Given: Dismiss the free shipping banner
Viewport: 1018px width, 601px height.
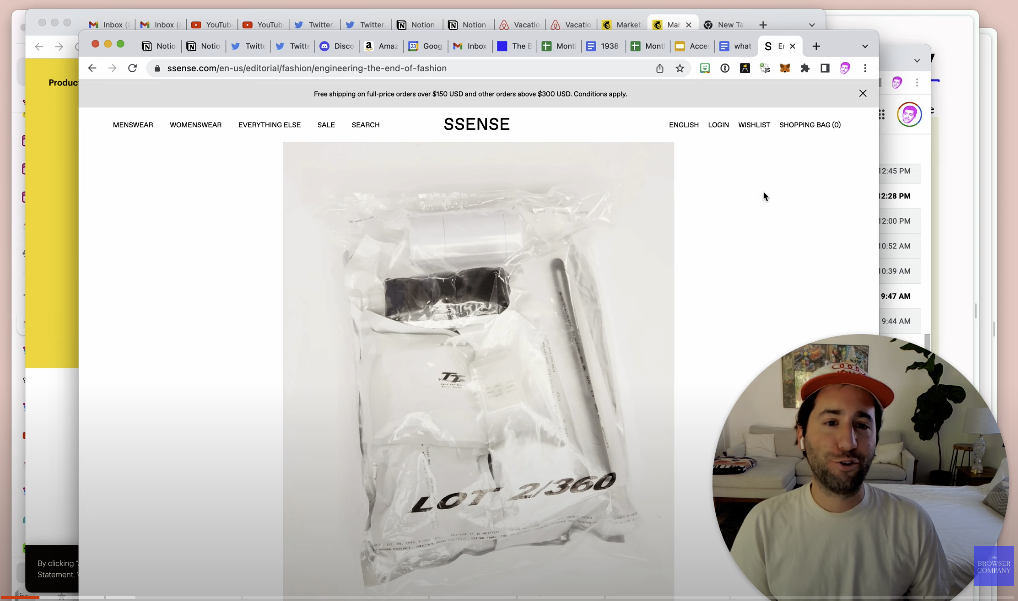Looking at the screenshot, I should point(863,93).
